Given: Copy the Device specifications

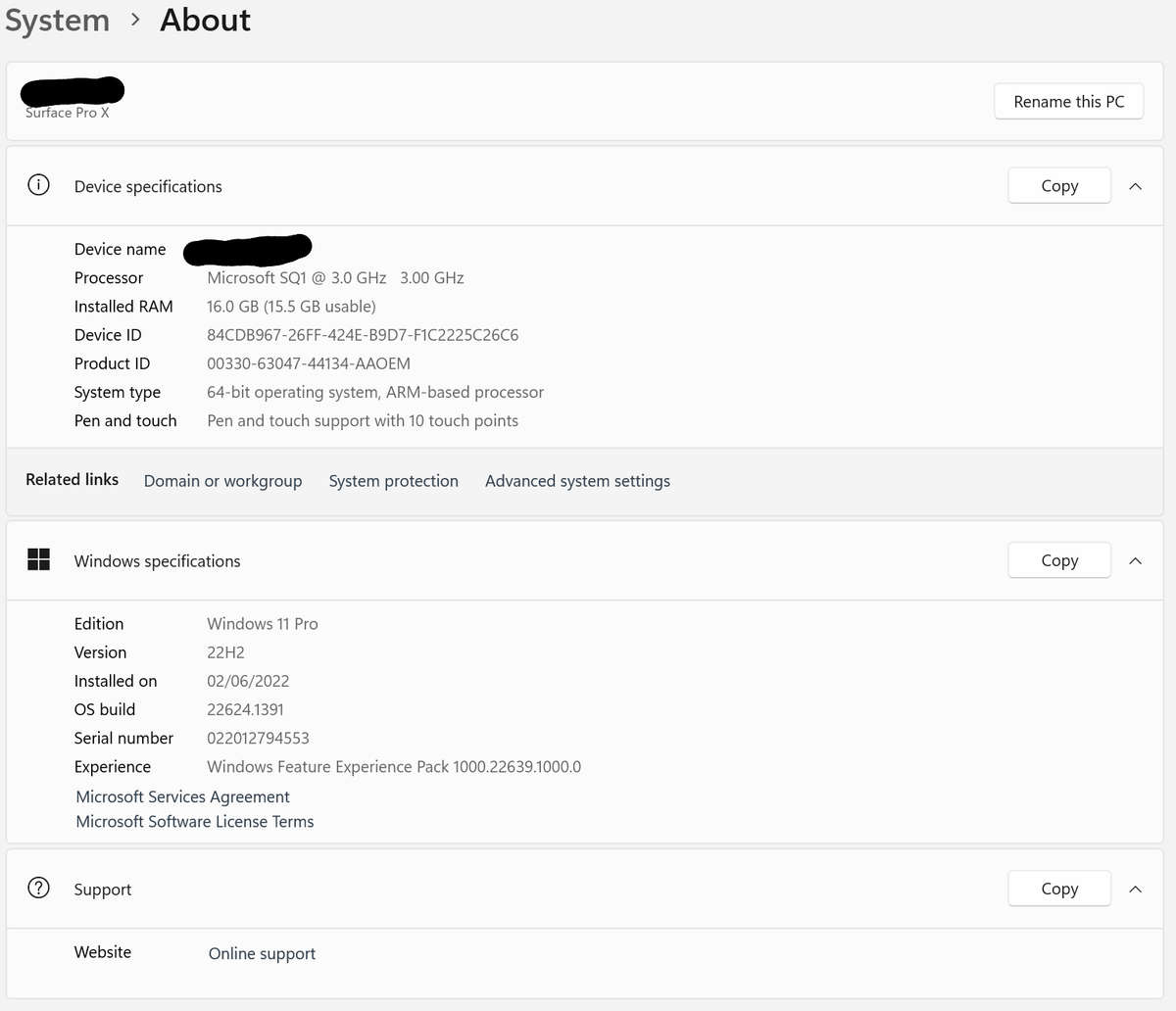Looking at the screenshot, I should [1058, 186].
